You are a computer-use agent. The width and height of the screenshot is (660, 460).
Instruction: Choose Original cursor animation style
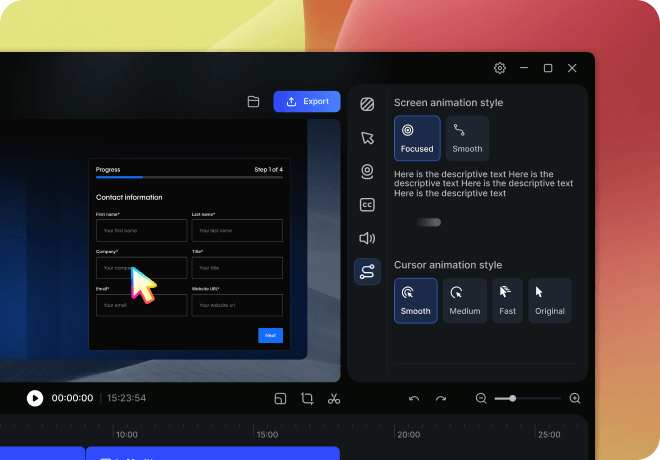[550, 300]
